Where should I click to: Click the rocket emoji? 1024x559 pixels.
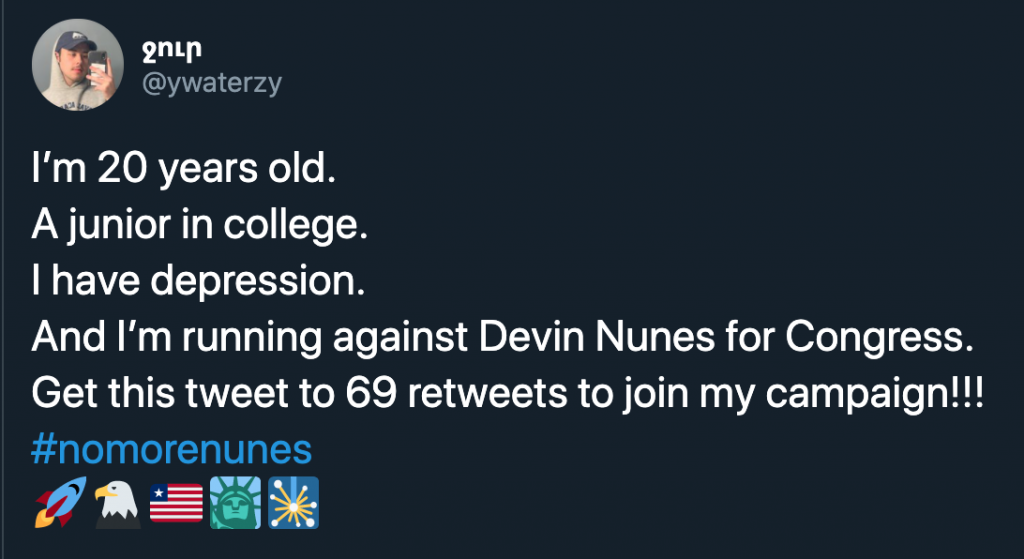pos(56,503)
